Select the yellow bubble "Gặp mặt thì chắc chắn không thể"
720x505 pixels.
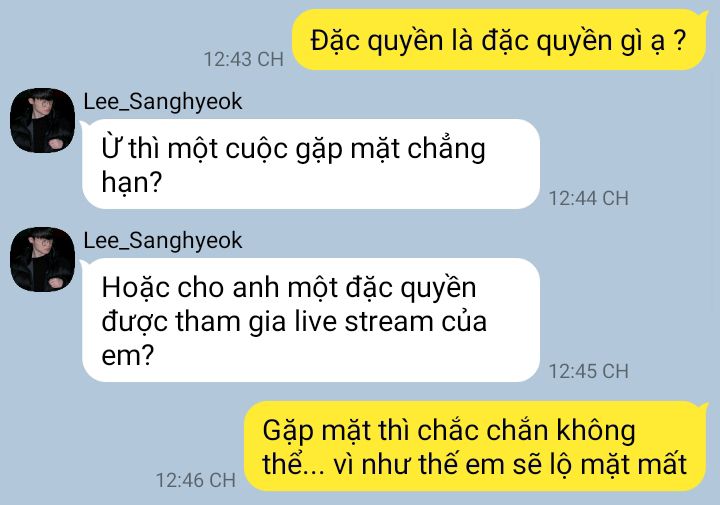[475, 446]
